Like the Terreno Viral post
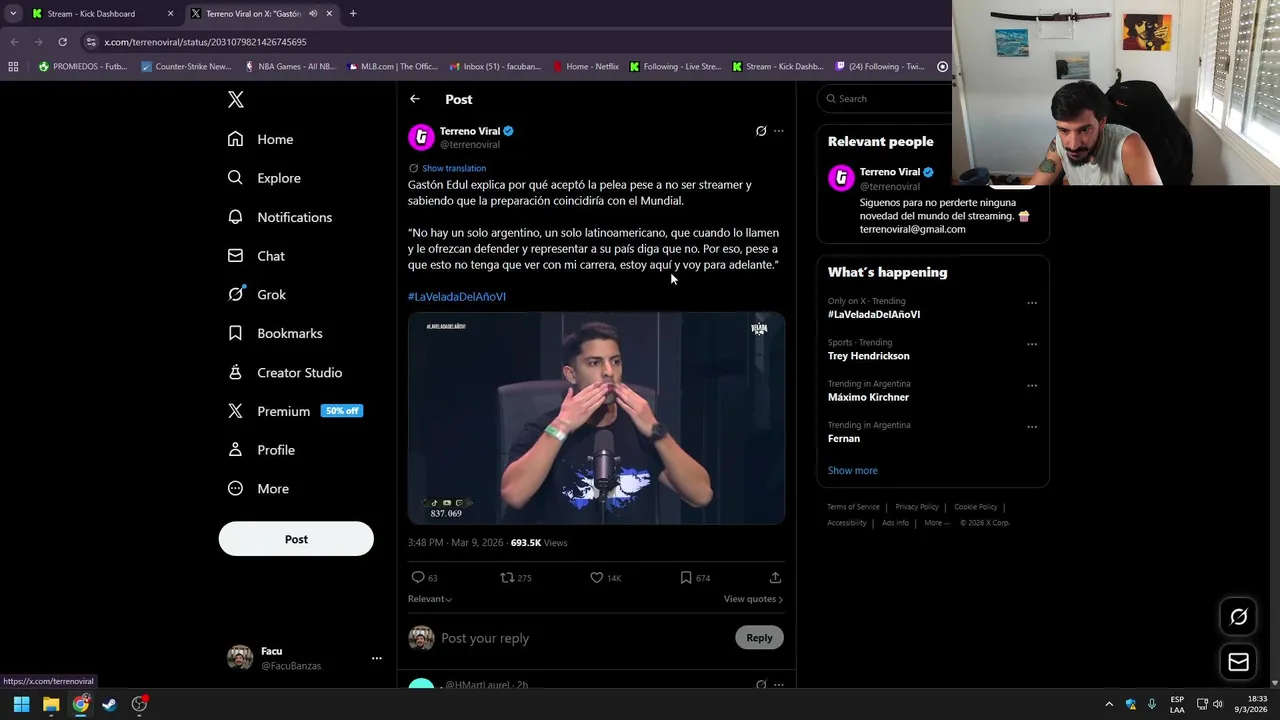 pyautogui.click(x=597, y=578)
